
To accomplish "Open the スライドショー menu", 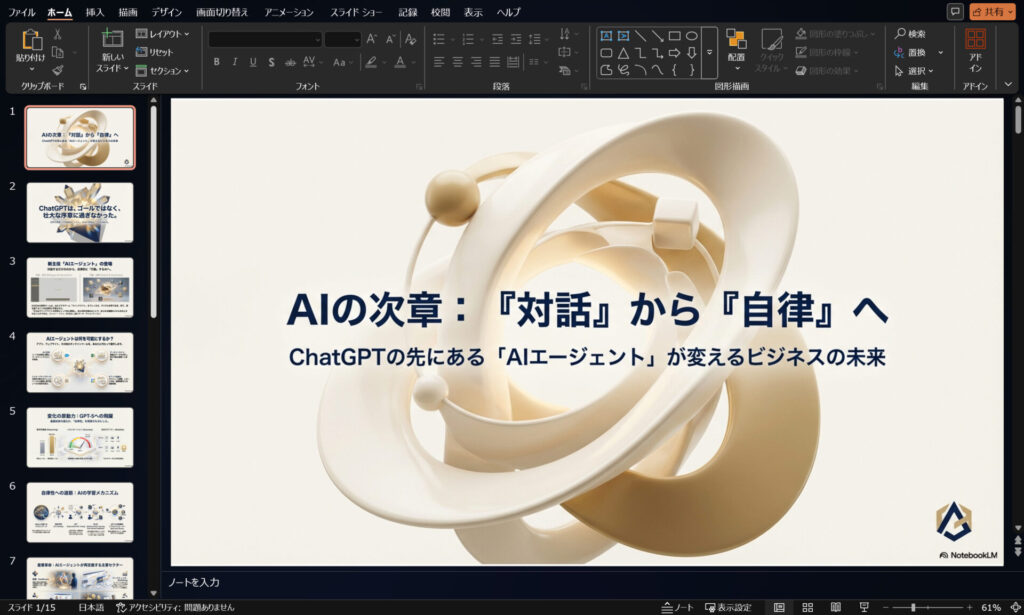I will tap(356, 12).
